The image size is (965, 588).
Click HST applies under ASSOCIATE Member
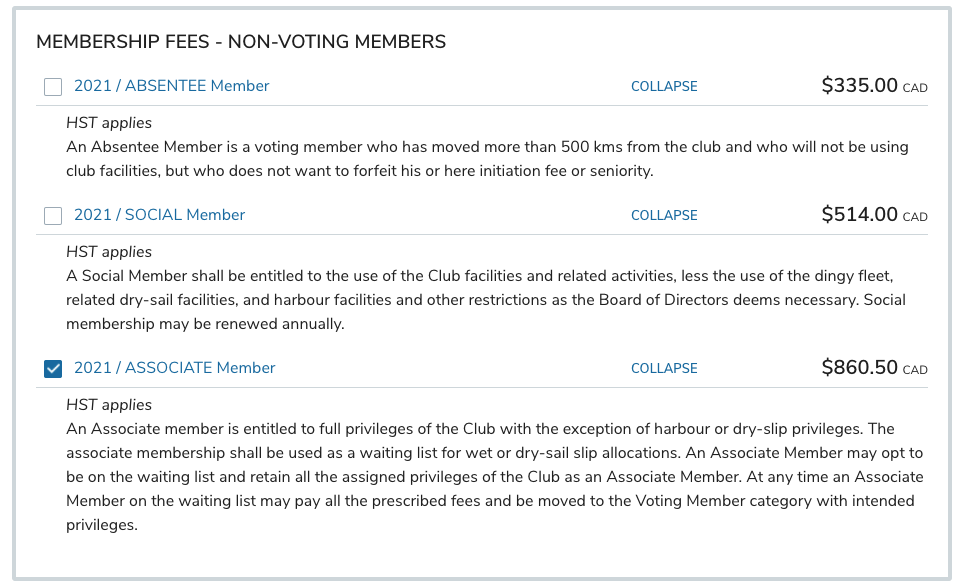[x=109, y=405]
